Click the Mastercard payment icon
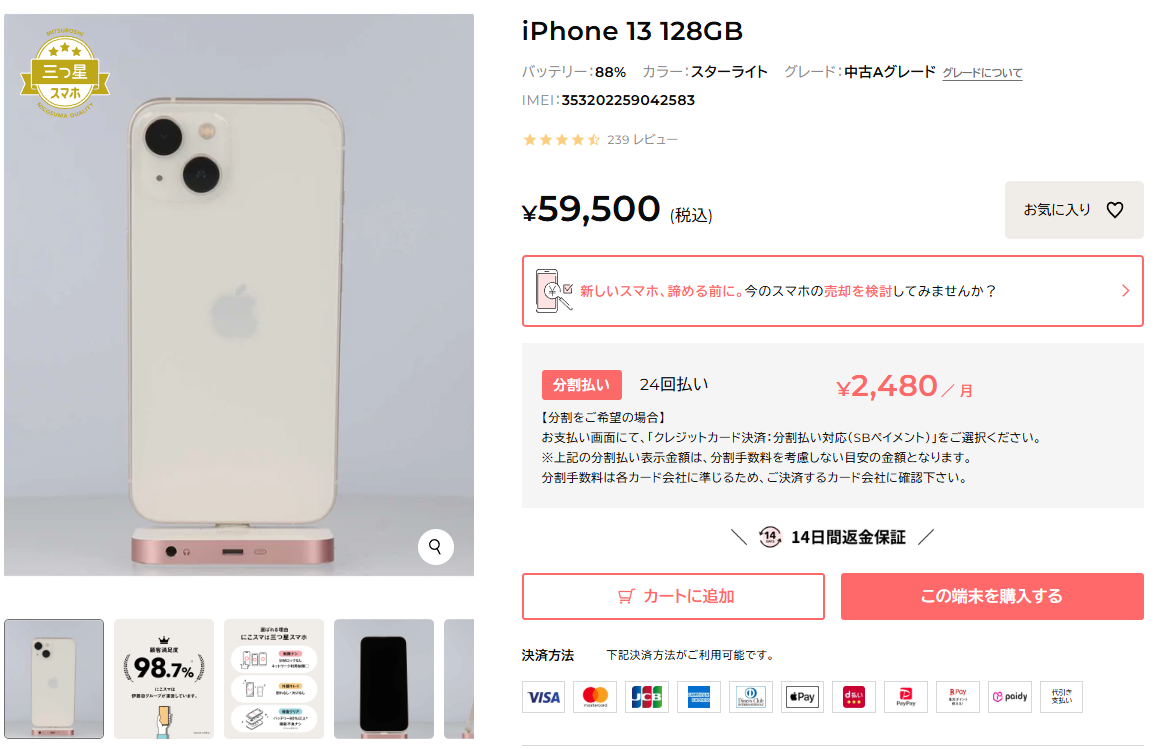 click(x=595, y=697)
